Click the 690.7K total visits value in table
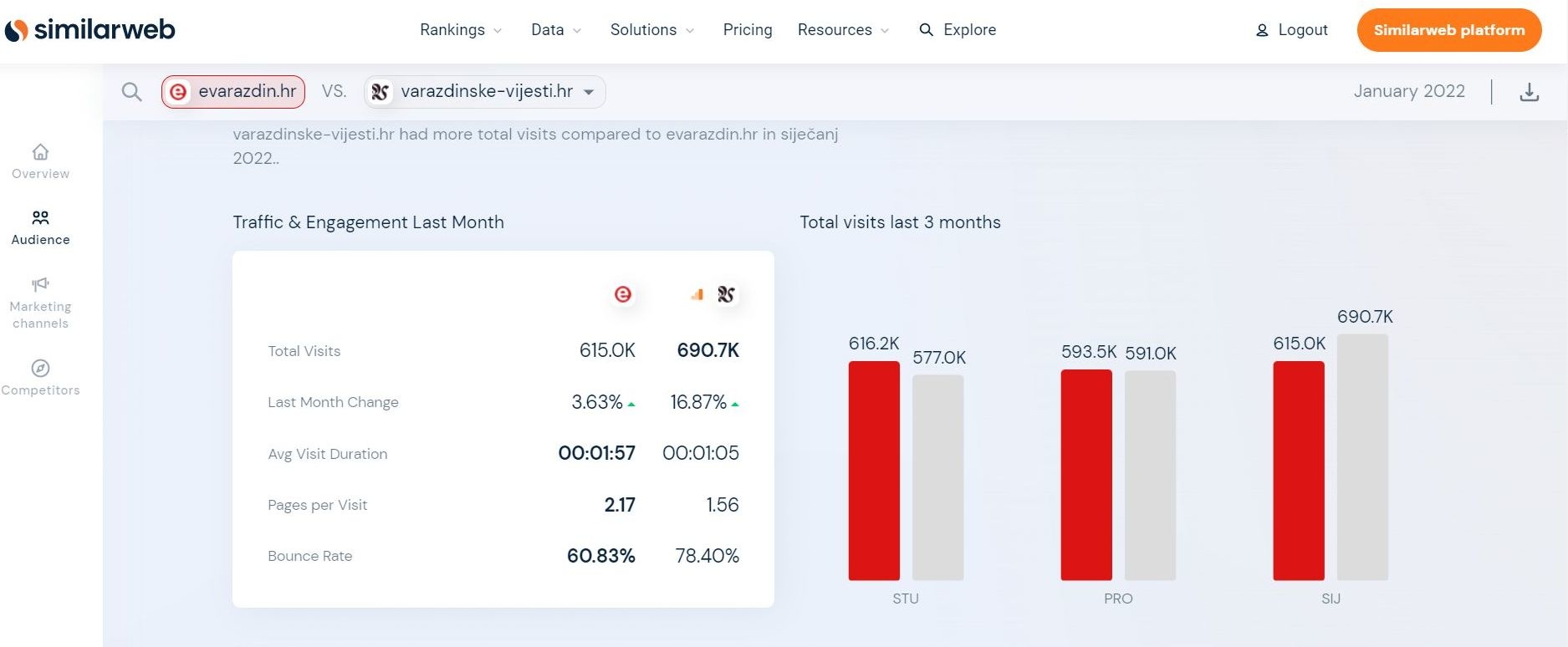This screenshot has width=1568, height=647. 708,350
